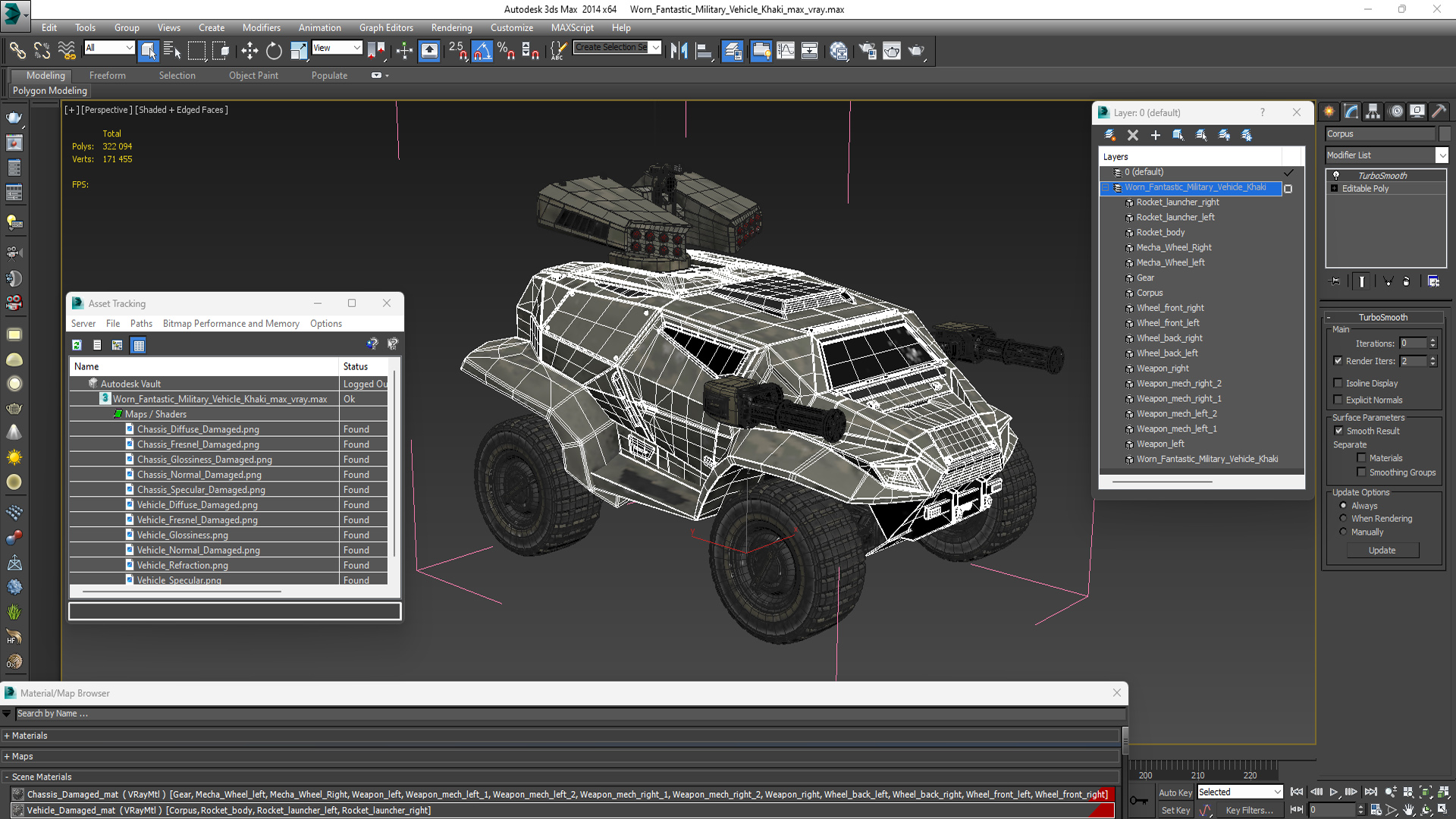Click the Polygon Modeling panel button

[50, 90]
